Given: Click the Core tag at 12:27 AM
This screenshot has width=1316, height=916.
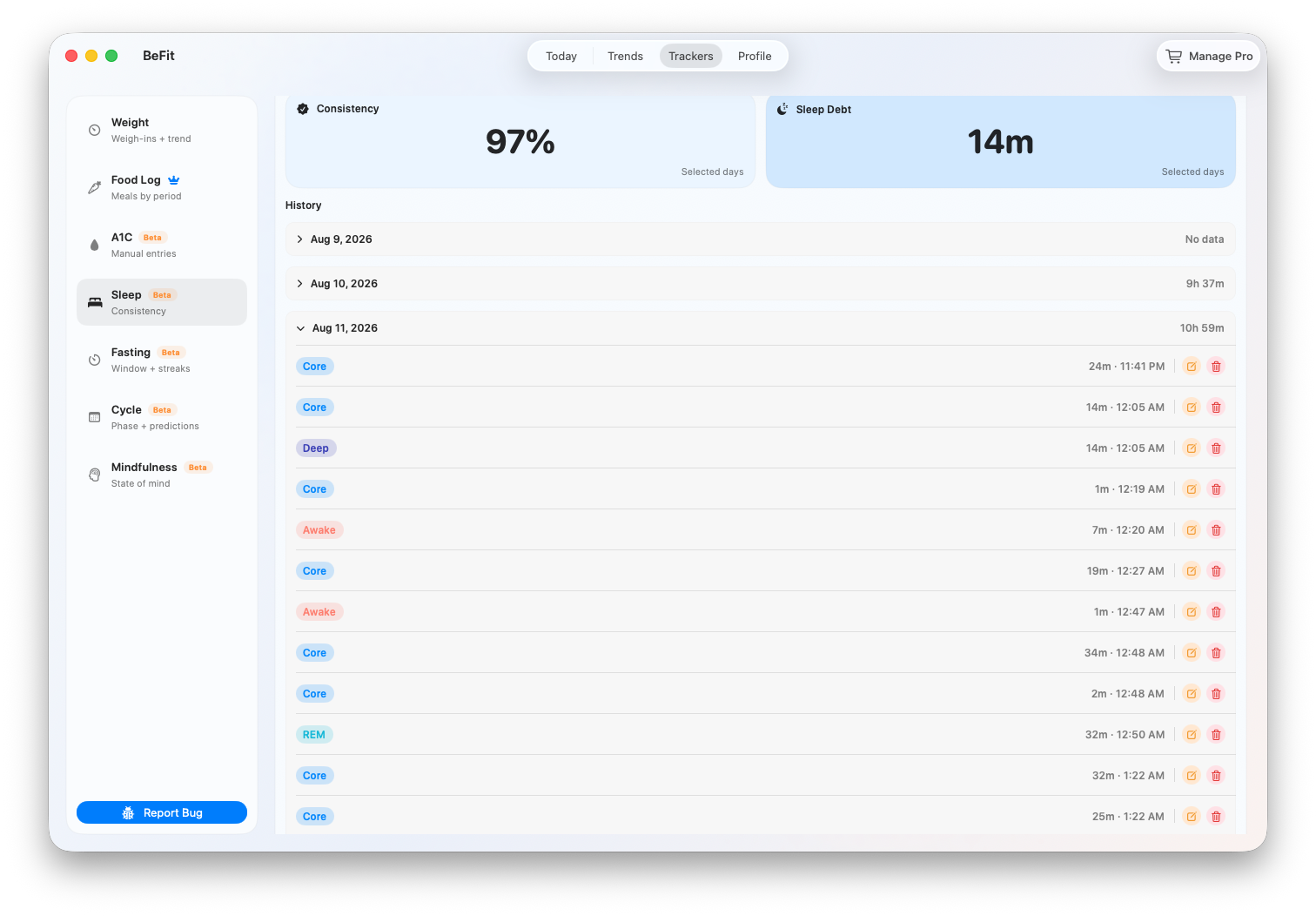Looking at the screenshot, I should coord(315,571).
